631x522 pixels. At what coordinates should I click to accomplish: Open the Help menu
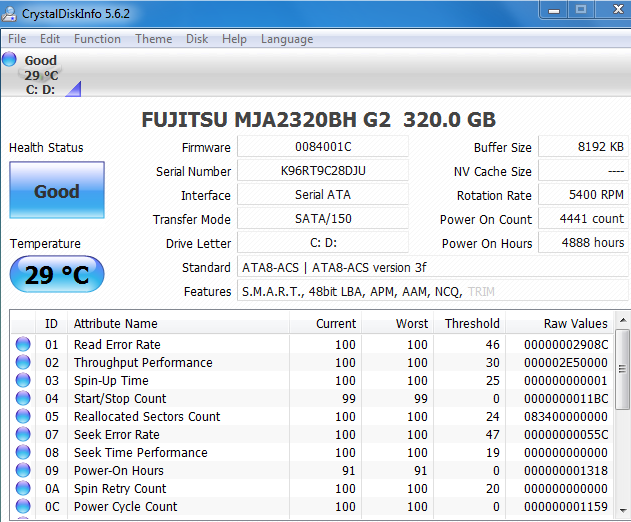pyautogui.click(x=234, y=39)
